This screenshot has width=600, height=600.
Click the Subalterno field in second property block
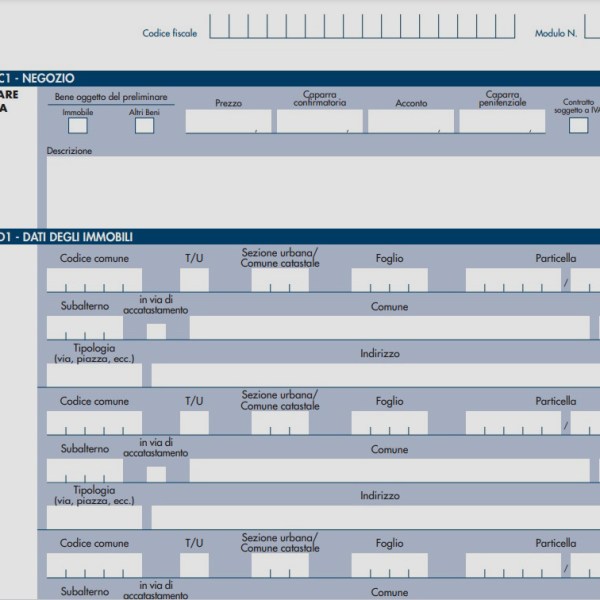(85, 470)
